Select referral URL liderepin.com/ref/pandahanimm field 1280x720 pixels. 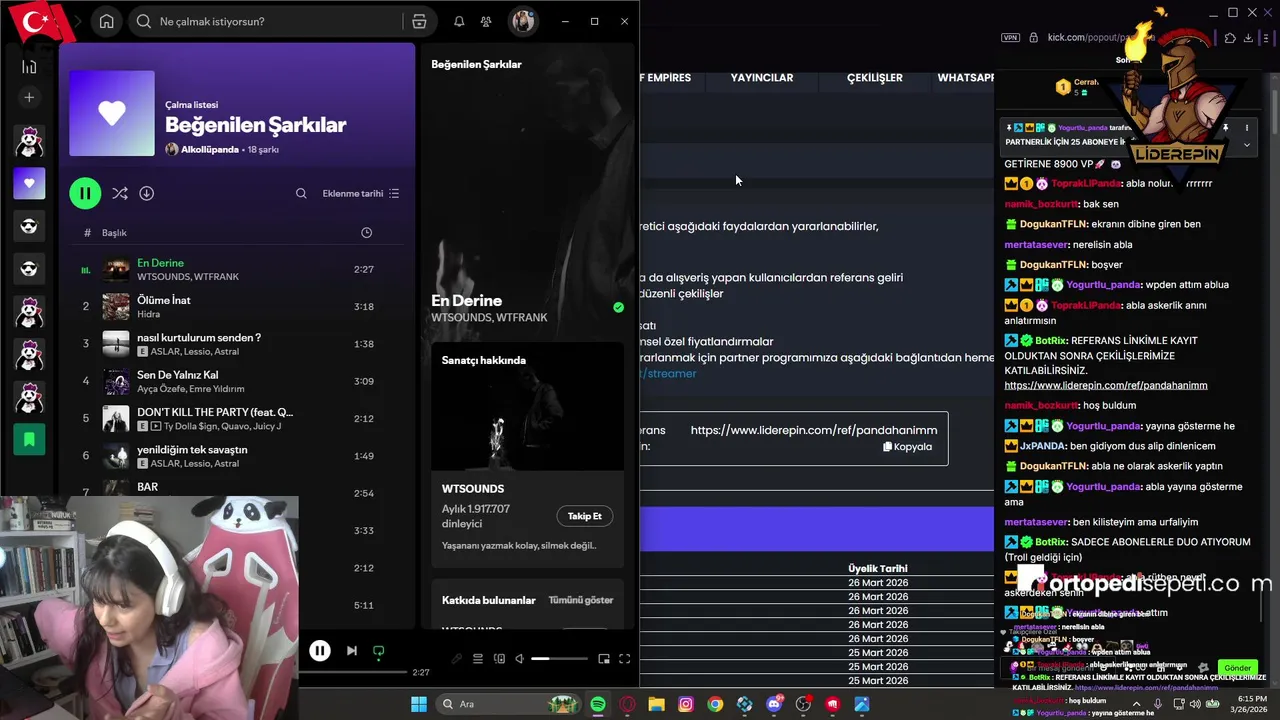tap(814, 430)
